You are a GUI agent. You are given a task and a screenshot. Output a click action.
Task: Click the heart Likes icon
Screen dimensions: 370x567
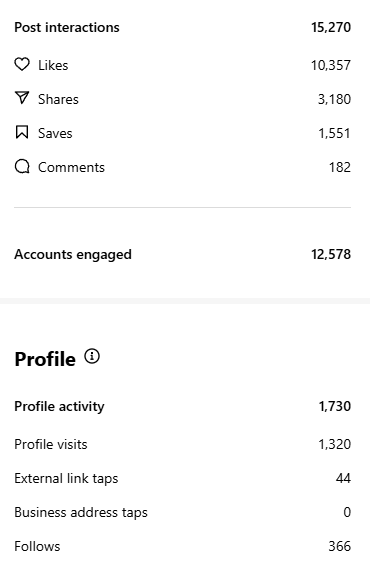pos(22,65)
